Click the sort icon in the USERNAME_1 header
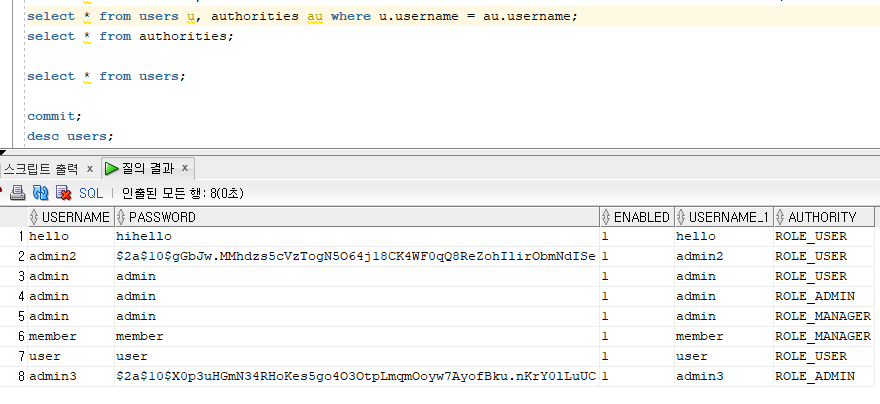880x404 pixels. [681, 217]
